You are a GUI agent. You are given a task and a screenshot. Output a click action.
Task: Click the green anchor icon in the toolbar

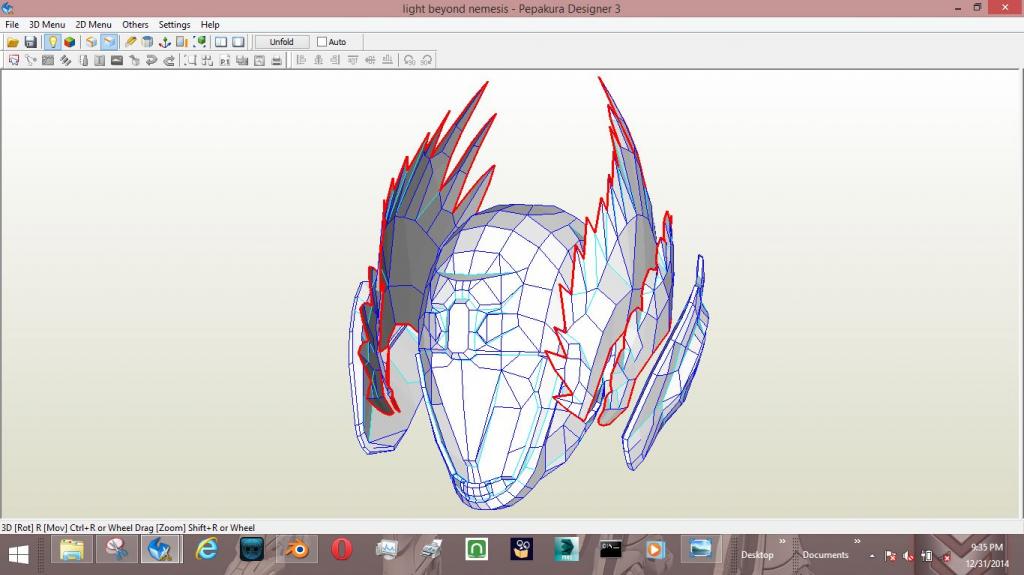click(x=165, y=42)
